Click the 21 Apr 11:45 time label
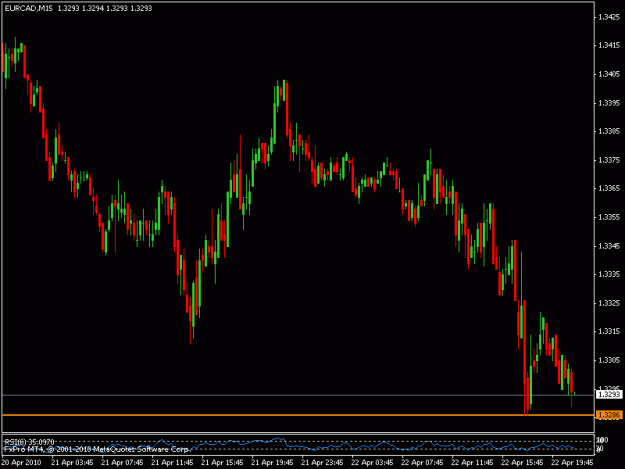The image size is (625, 469). [x=172, y=462]
